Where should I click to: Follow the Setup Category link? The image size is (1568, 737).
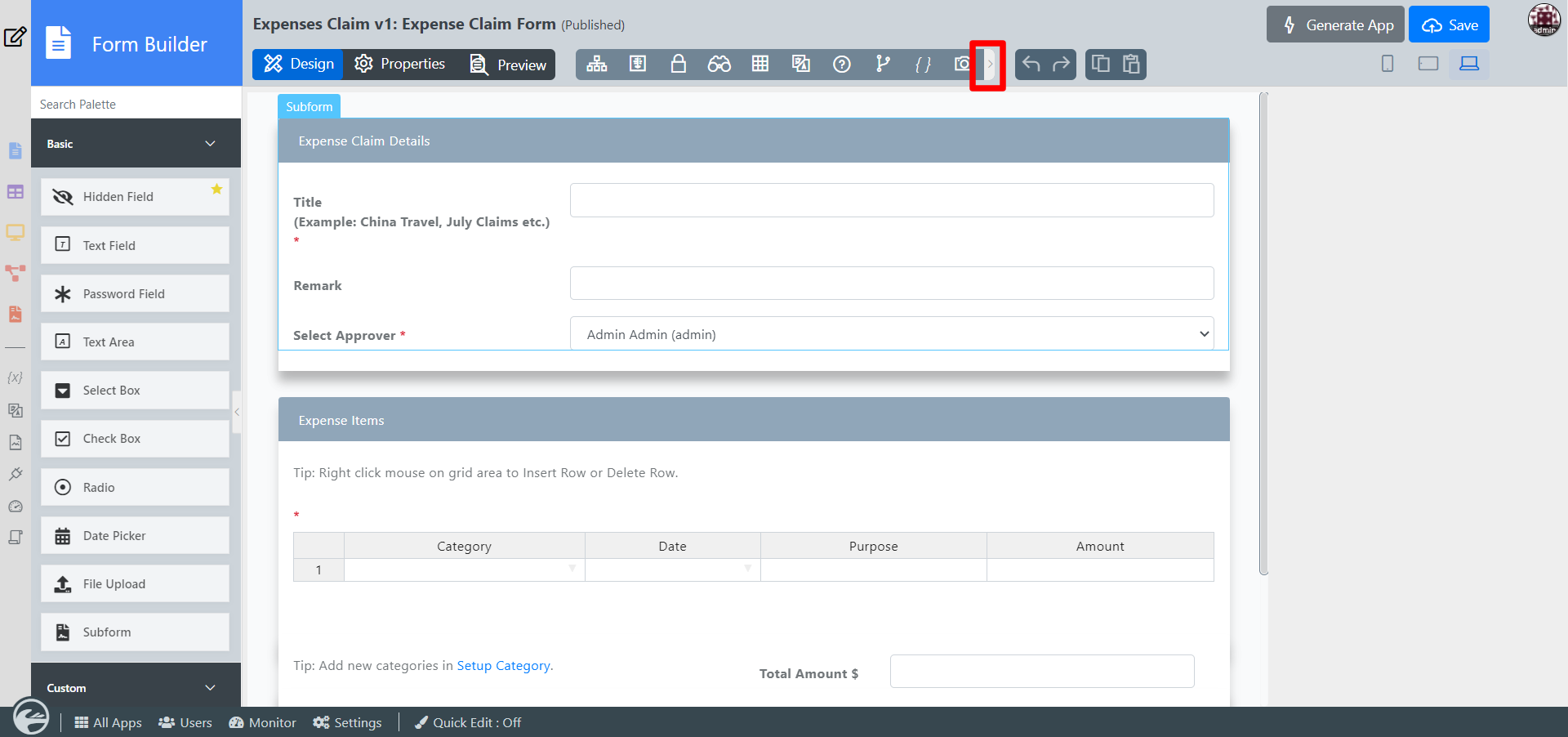click(x=503, y=665)
